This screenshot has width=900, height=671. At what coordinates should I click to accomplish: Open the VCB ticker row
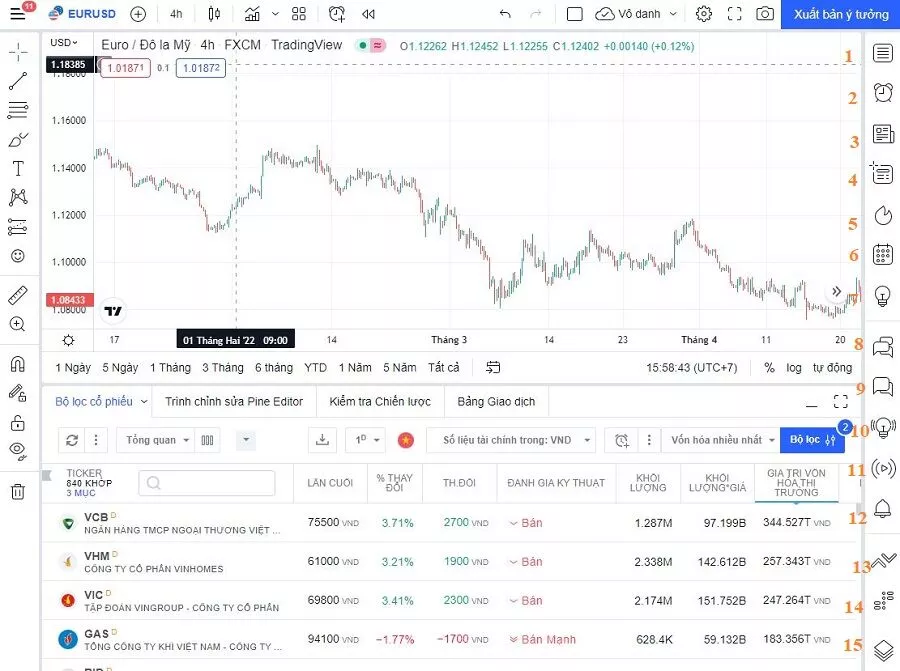click(x=449, y=523)
